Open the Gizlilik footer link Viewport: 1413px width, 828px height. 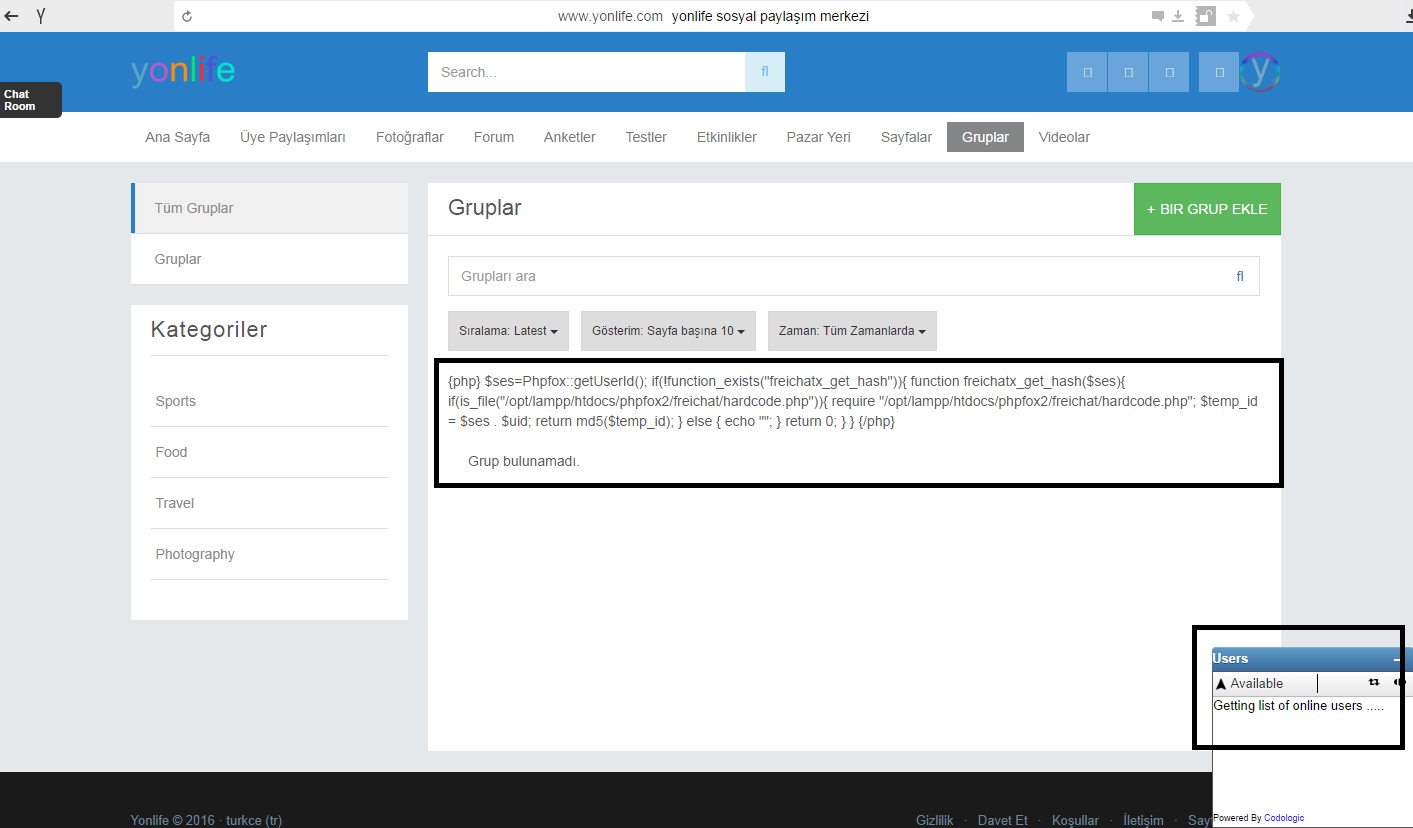coord(935,820)
